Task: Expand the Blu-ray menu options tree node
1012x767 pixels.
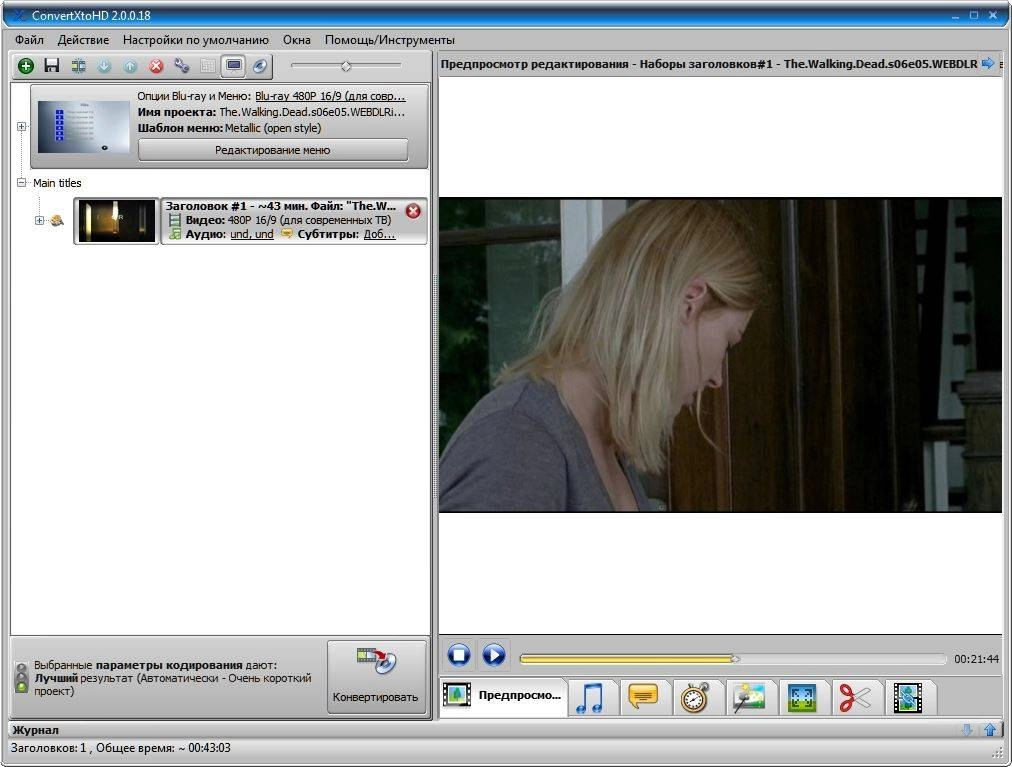Action: [x=21, y=127]
